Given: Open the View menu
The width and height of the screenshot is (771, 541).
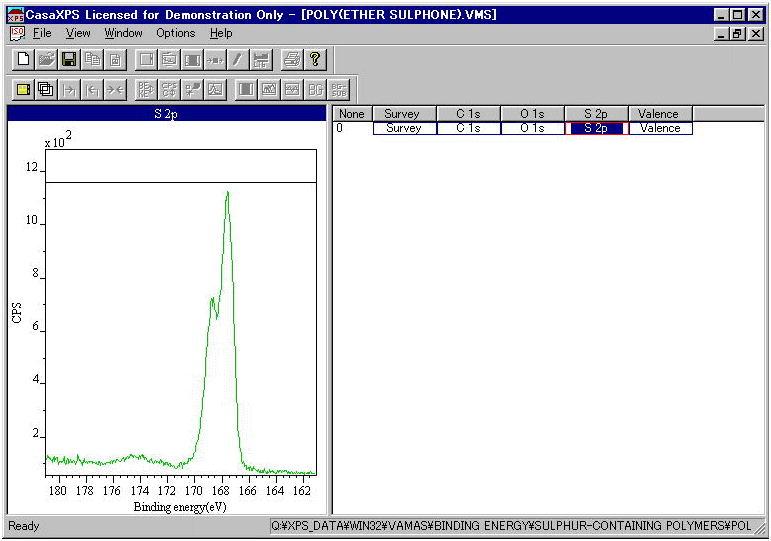Looking at the screenshot, I should pyautogui.click(x=78, y=33).
